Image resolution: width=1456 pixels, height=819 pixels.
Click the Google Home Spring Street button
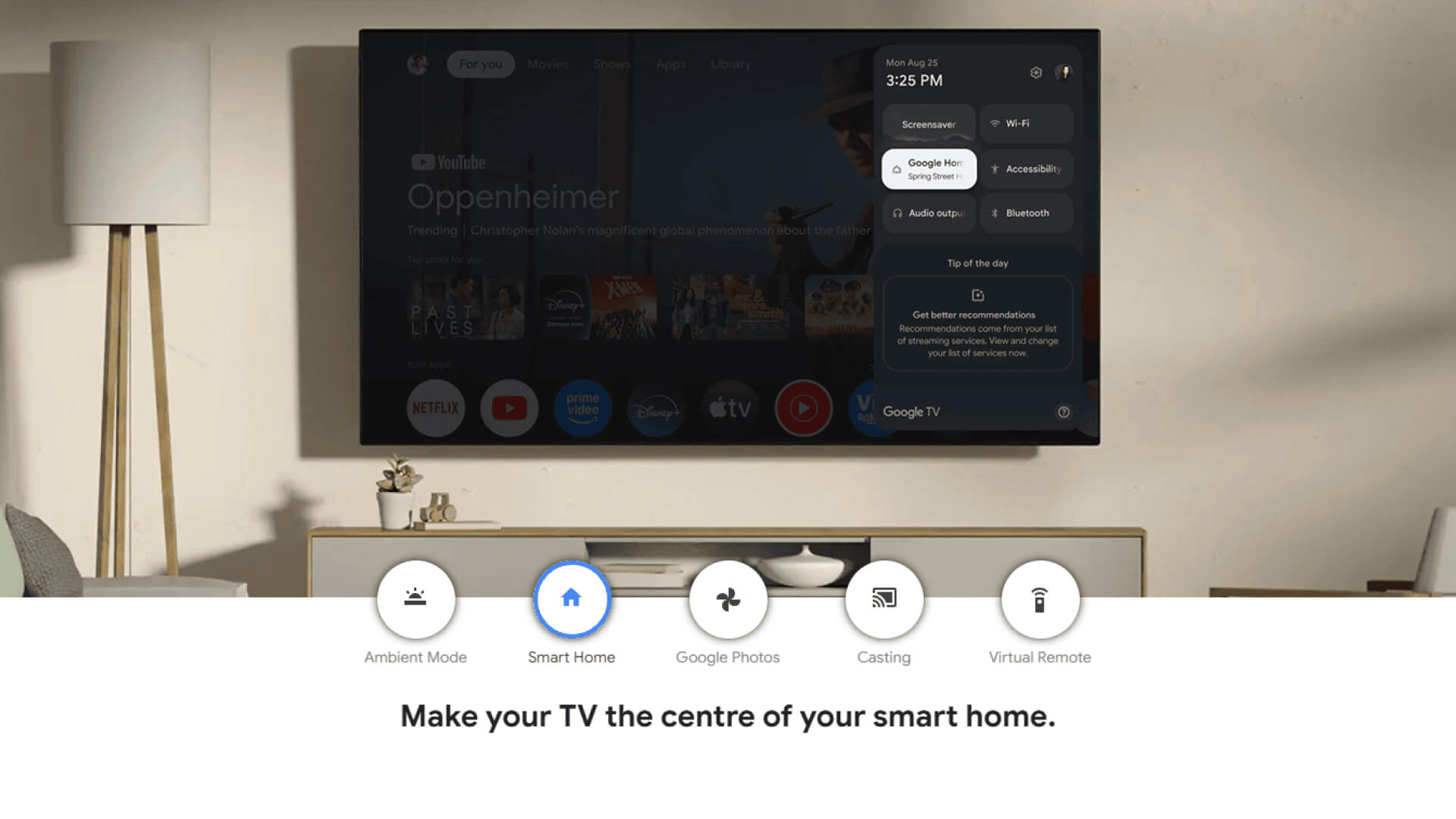[927, 168]
